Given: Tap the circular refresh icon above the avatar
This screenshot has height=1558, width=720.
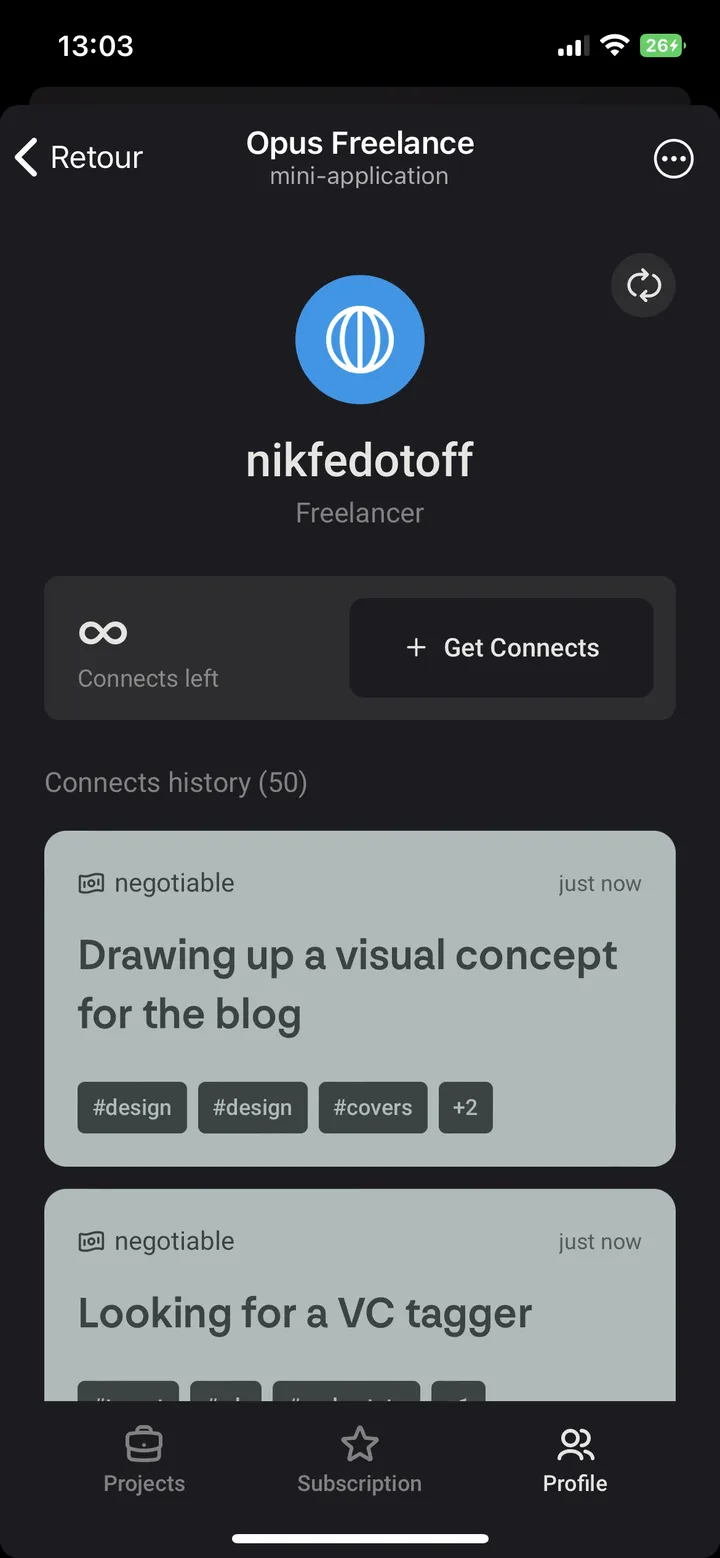Looking at the screenshot, I should coord(643,285).
